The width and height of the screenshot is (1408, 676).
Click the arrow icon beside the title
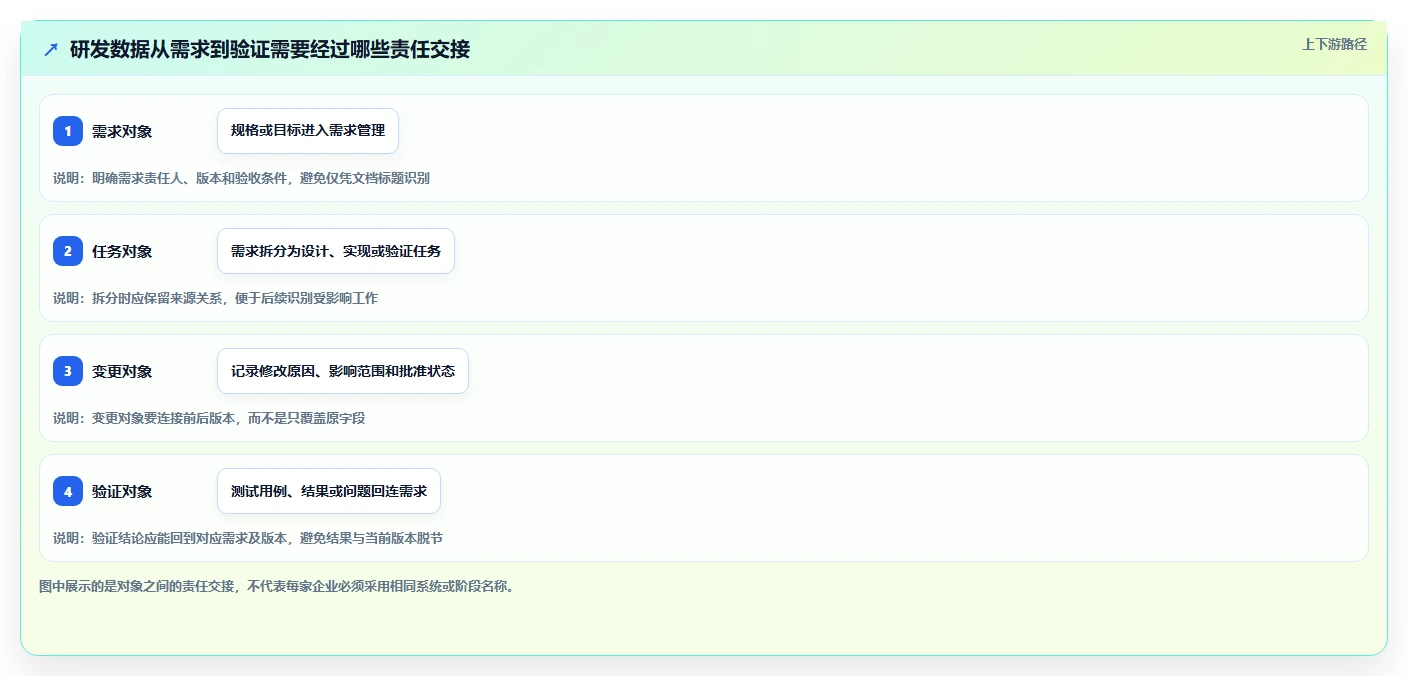(51, 49)
